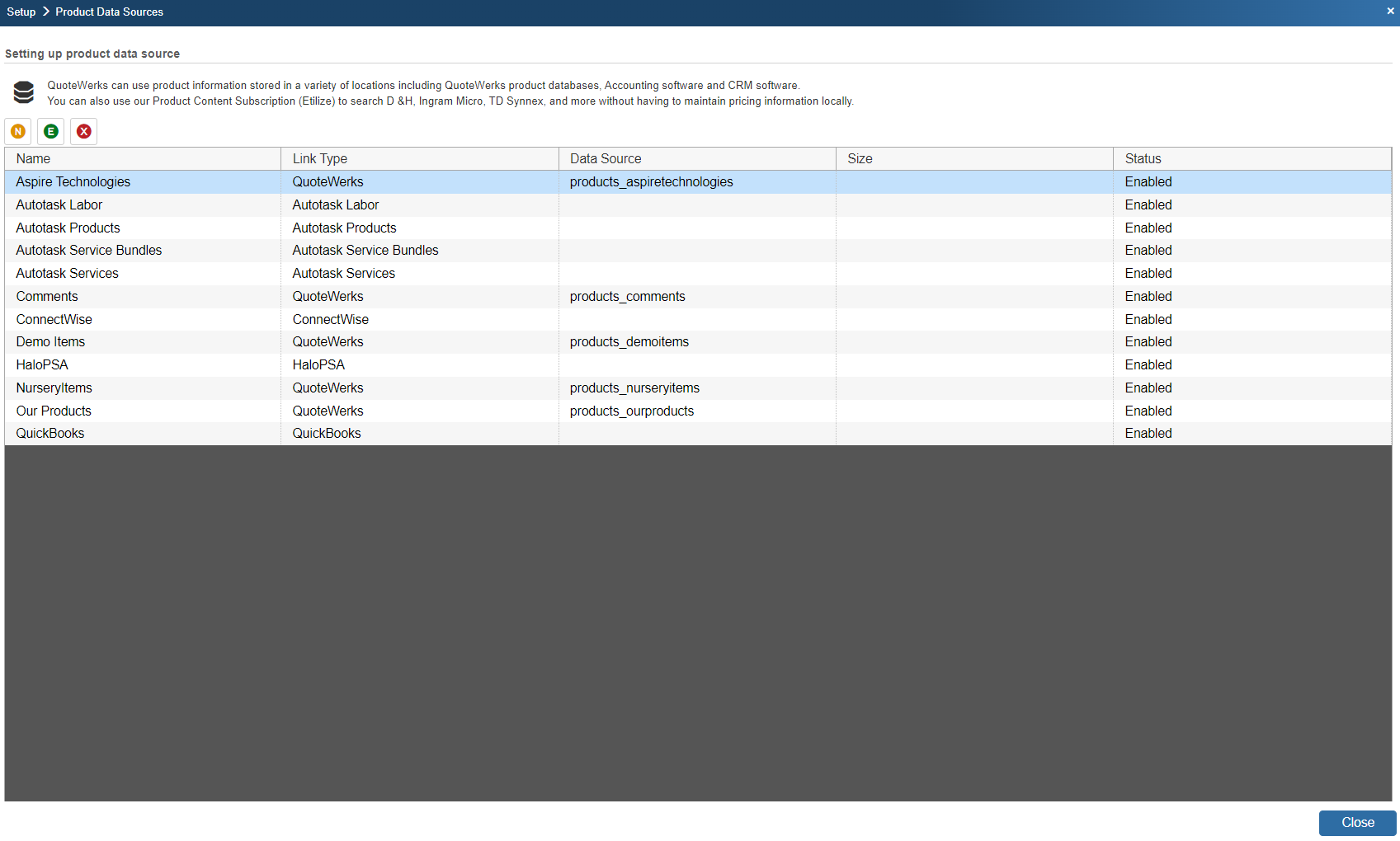
Task: Click the Enabled status of Demo Items
Action: [x=1148, y=342]
